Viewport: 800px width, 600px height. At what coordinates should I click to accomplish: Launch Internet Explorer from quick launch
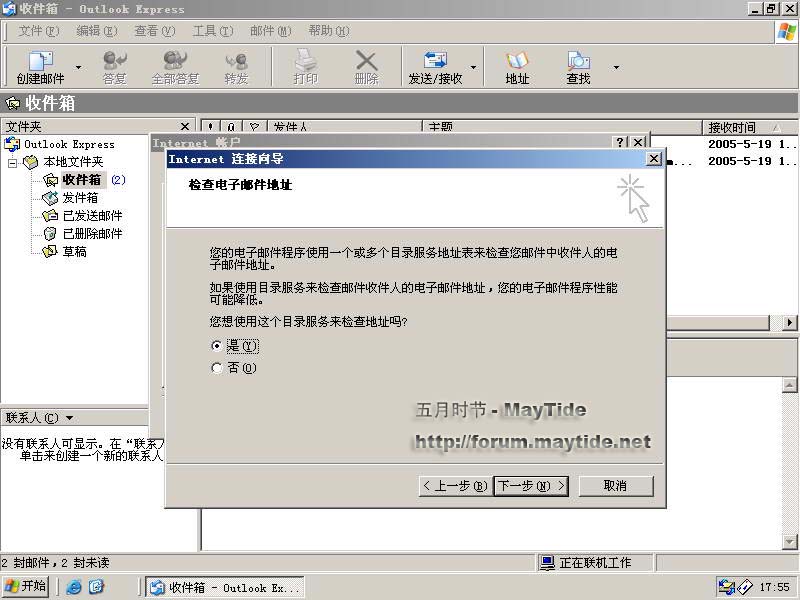(x=74, y=587)
